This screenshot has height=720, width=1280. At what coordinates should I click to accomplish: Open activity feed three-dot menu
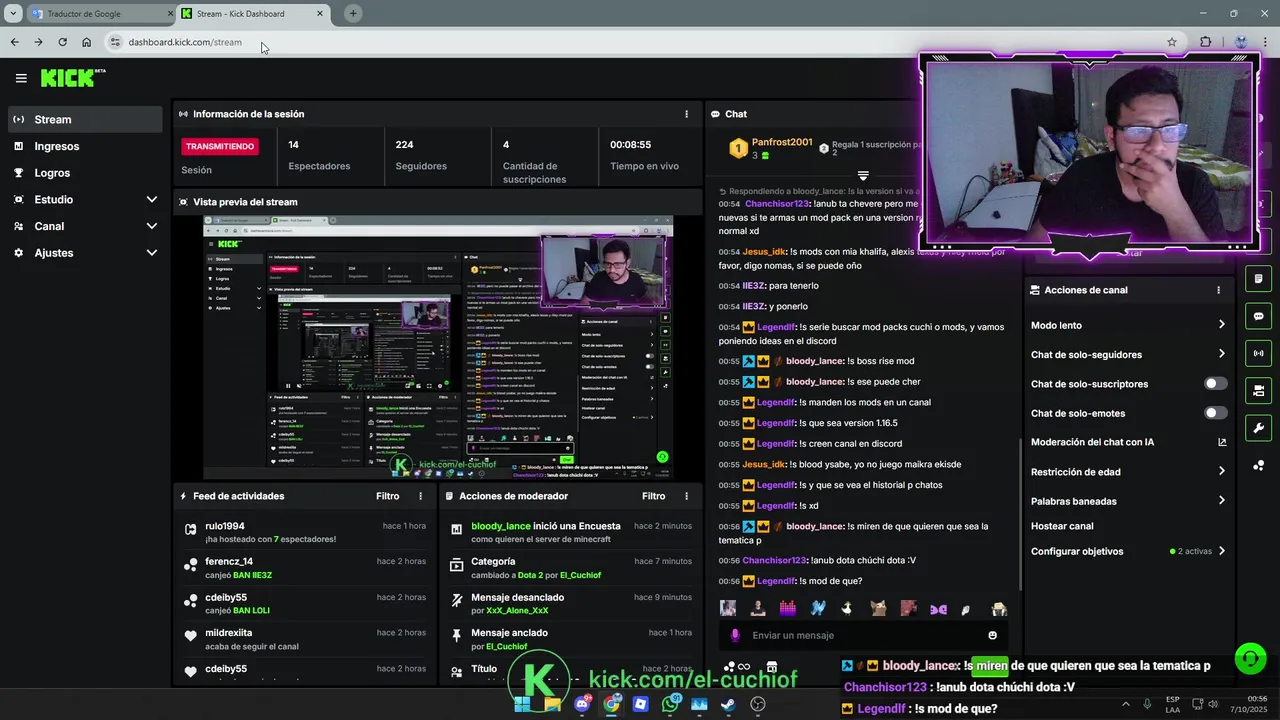[420, 496]
